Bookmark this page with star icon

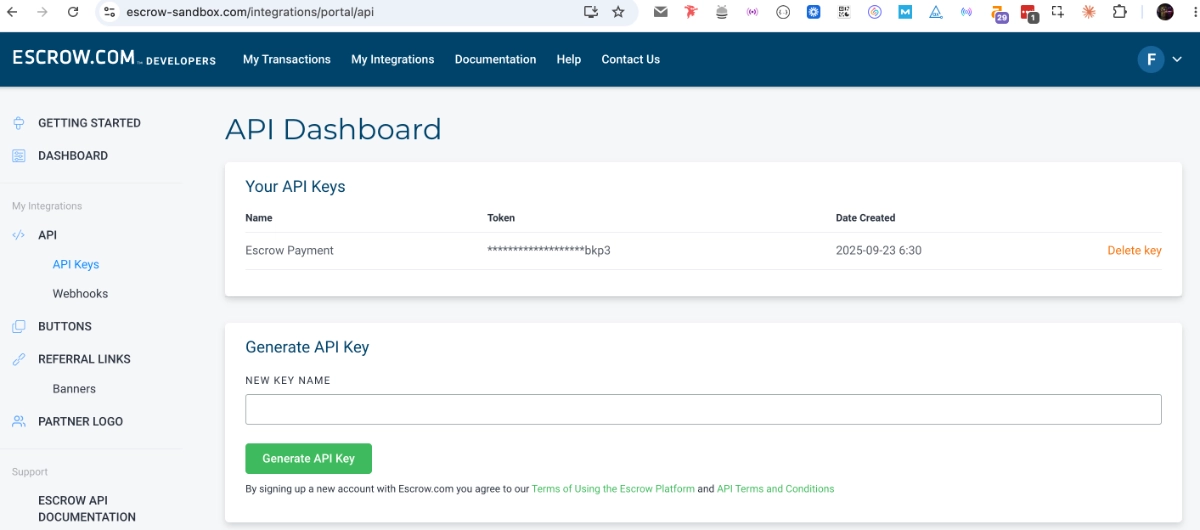(618, 12)
